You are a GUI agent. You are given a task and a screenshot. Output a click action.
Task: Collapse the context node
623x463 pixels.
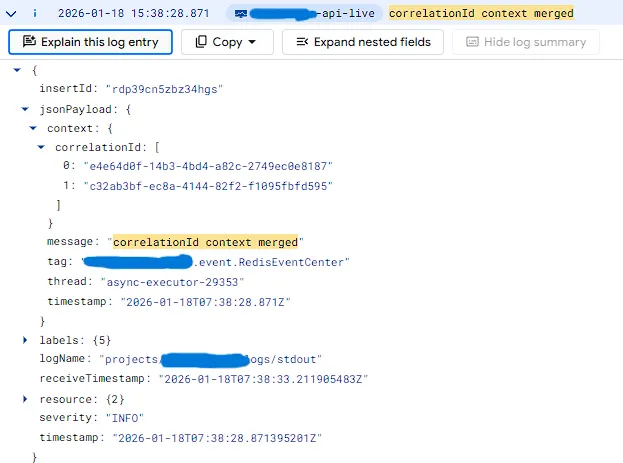33,128
